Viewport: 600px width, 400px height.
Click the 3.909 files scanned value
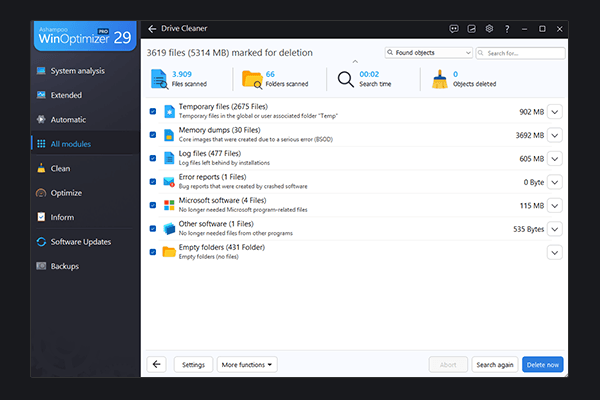[x=182, y=74]
